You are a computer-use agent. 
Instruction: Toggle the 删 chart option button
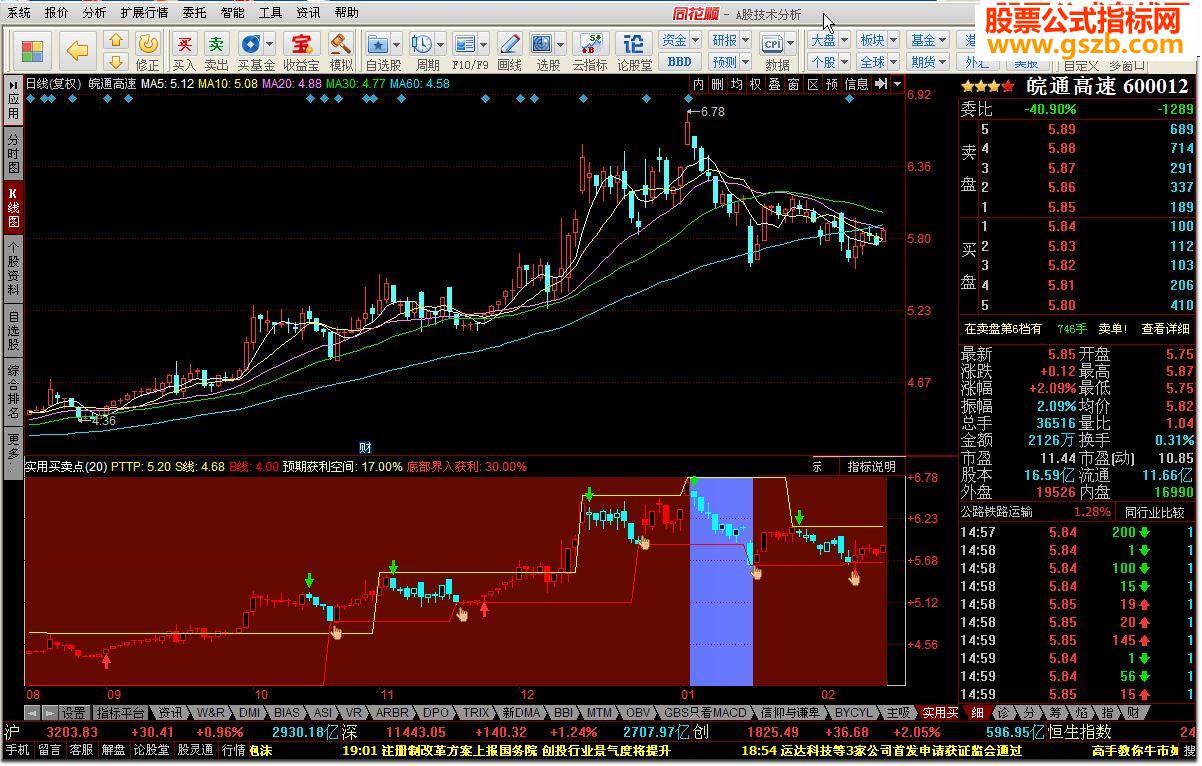point(717,84)
